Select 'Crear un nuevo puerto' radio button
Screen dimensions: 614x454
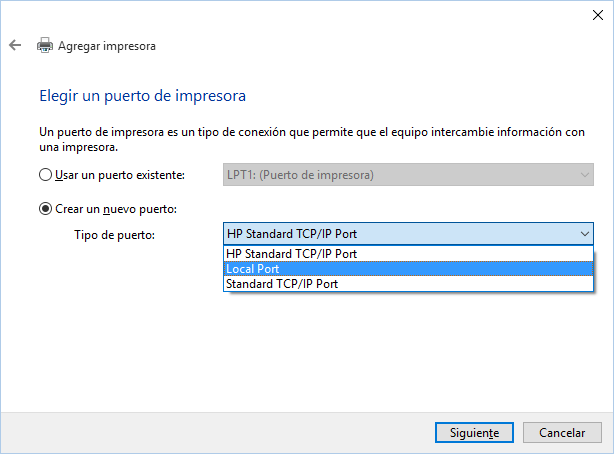tap(45, 209)
